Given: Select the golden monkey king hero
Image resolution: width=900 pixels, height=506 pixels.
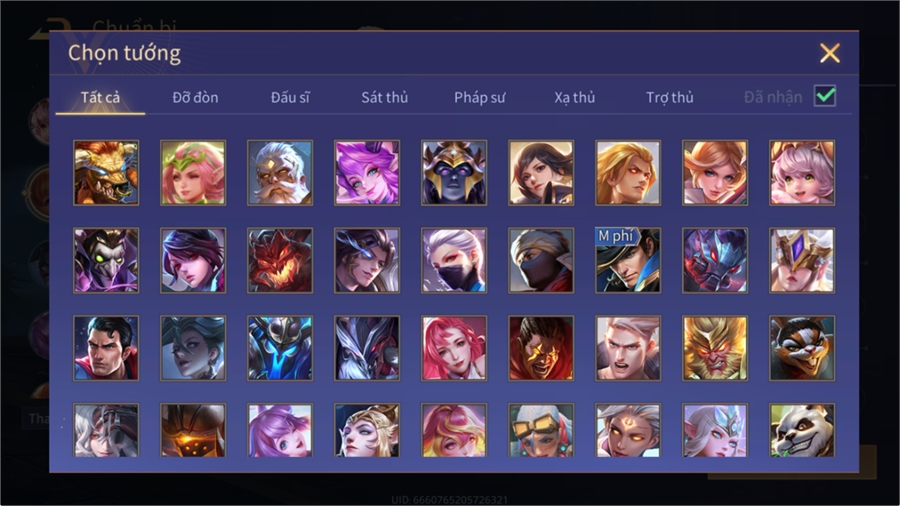Looking at the screenshot, I should pyautogui.click(x=715, y=348).
